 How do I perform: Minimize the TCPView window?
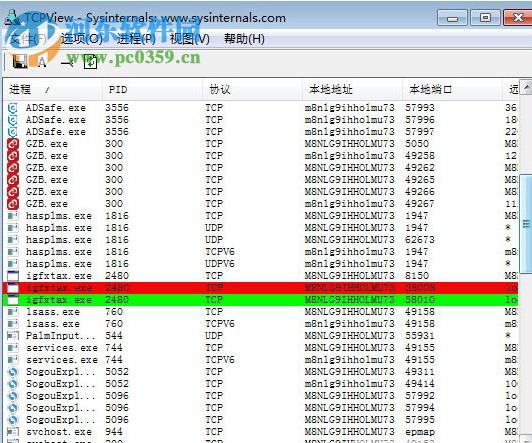click(x=452, y=18)
